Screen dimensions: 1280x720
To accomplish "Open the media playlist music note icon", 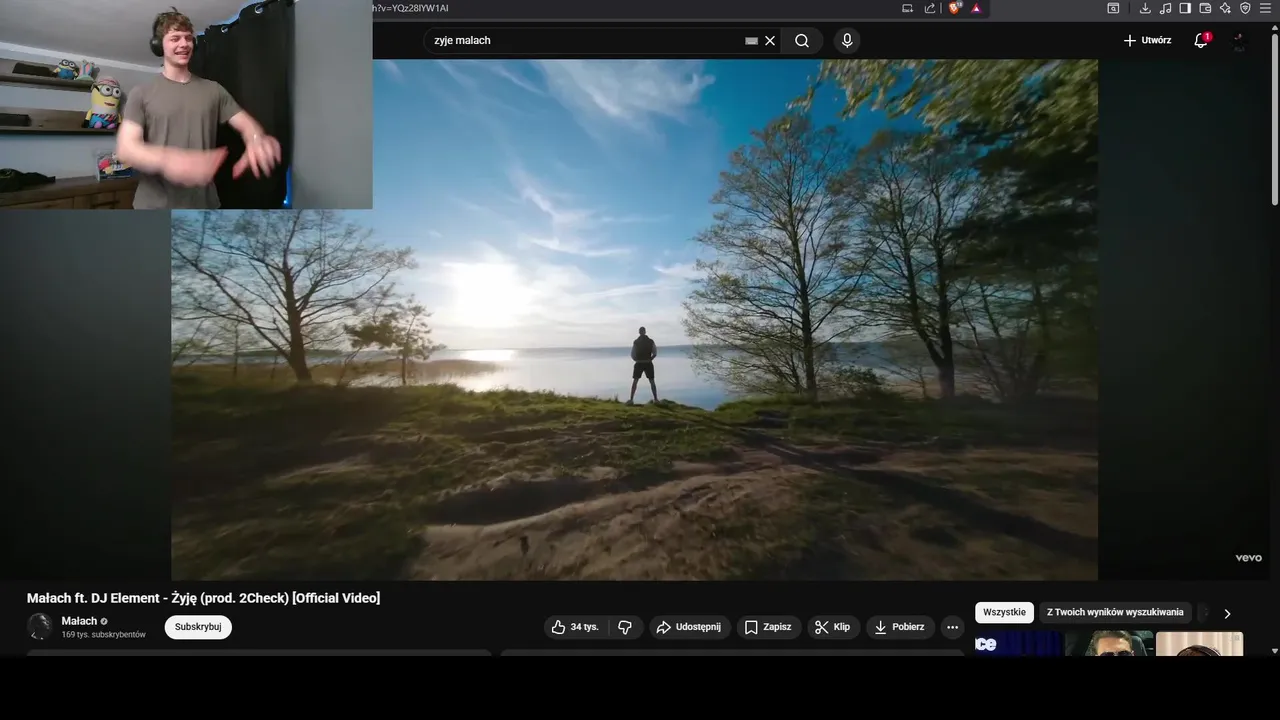I will coord(1165,8).
